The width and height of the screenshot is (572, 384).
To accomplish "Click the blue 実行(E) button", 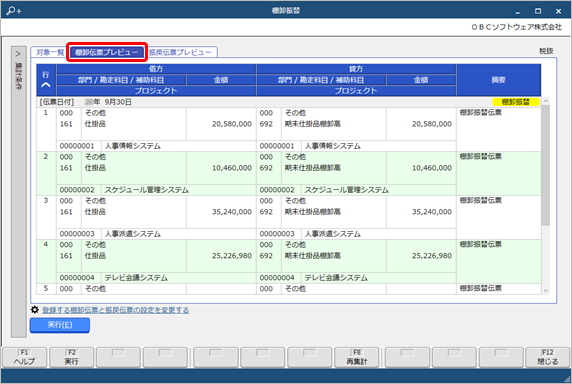I will tap(60, 325).
